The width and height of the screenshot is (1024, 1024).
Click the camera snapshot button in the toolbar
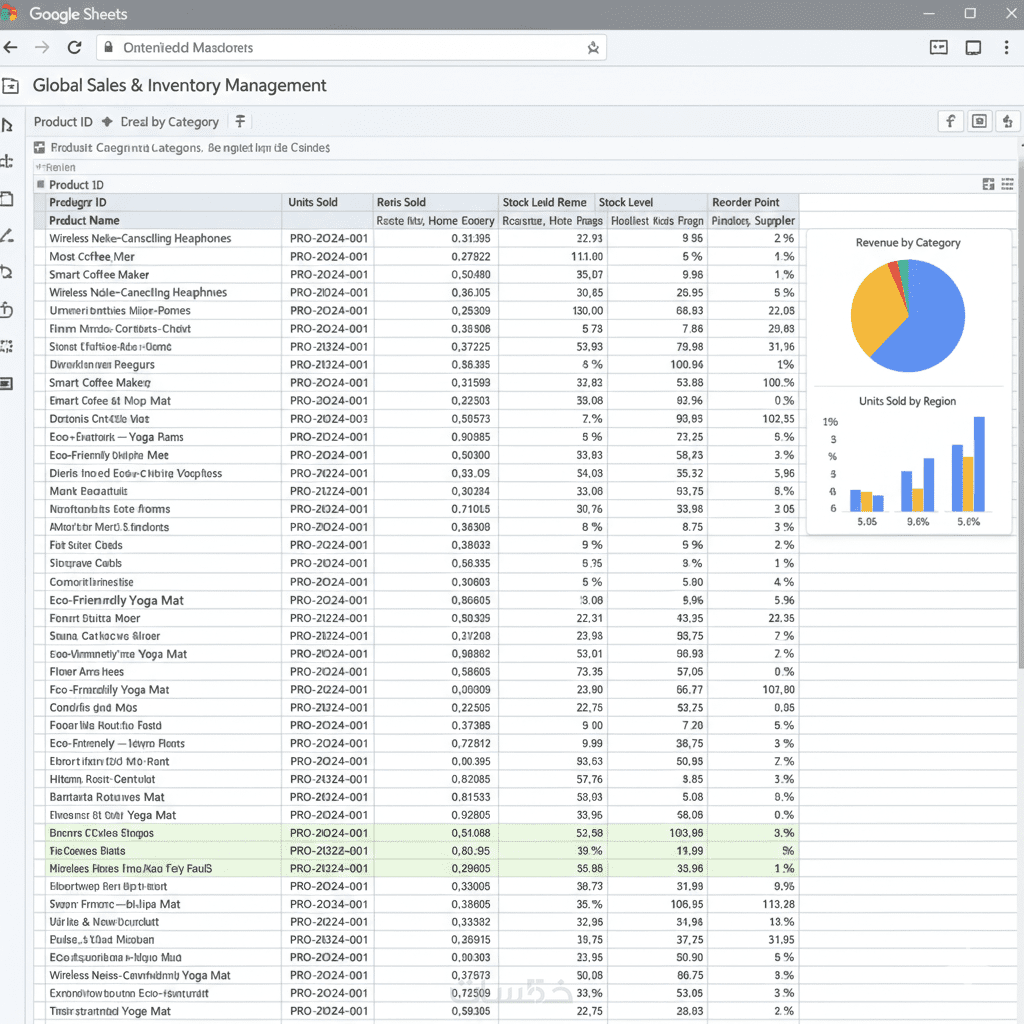979,121
